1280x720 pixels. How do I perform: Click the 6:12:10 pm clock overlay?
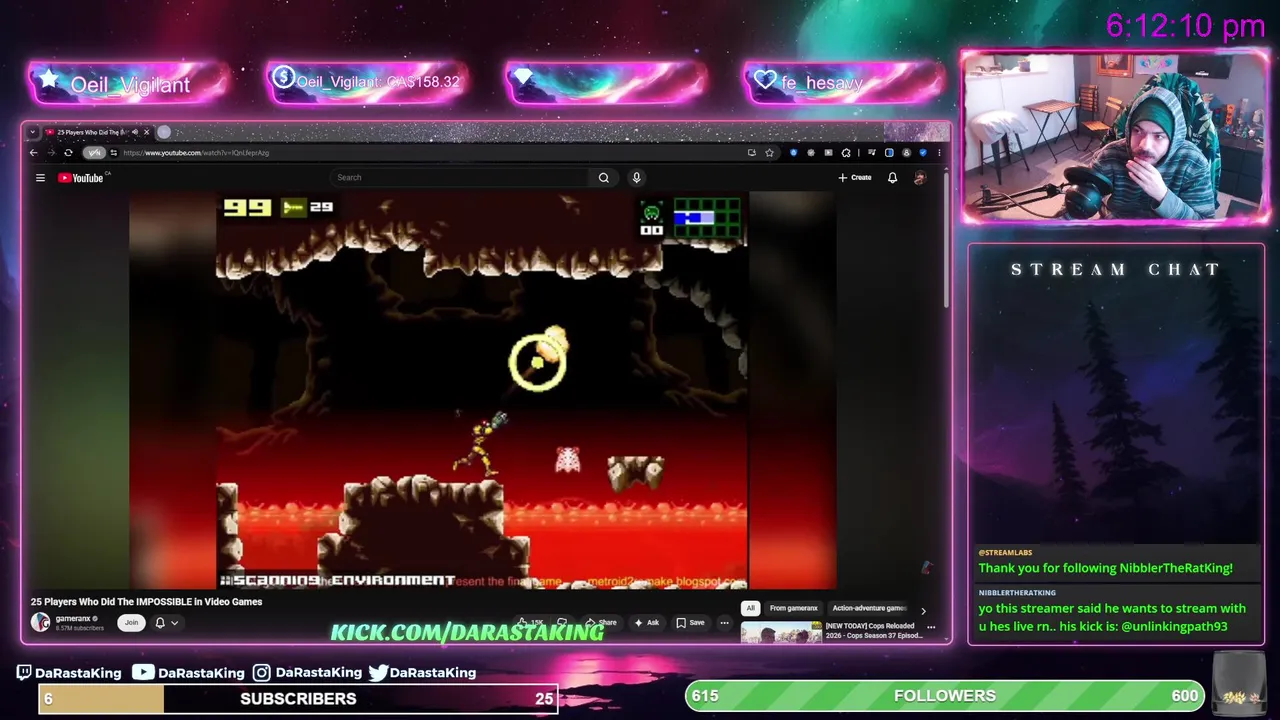(1186, 26)
